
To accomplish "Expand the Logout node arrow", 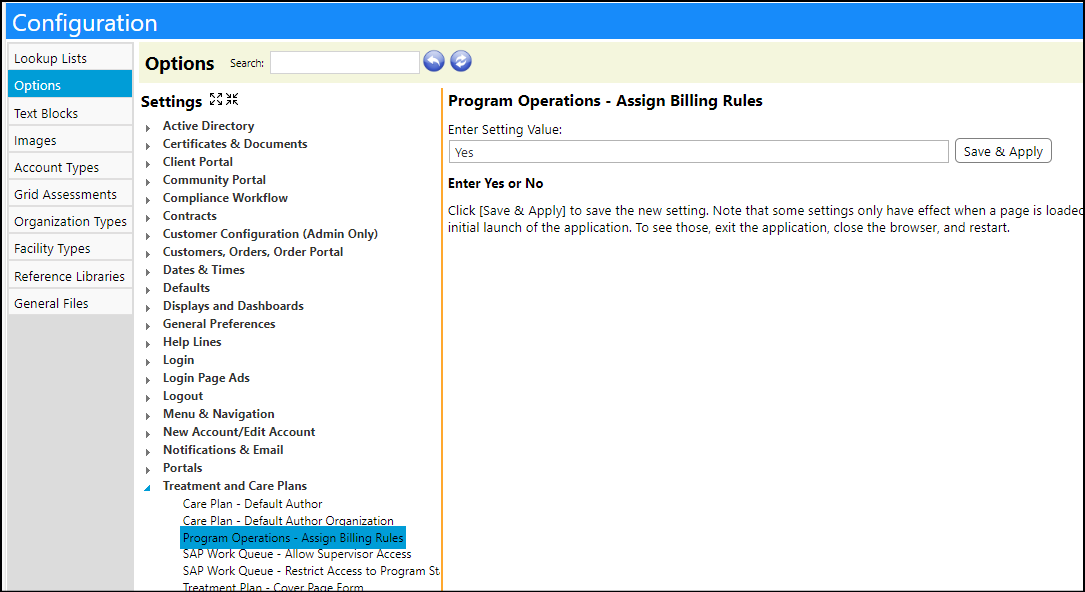I will [148, 398].
